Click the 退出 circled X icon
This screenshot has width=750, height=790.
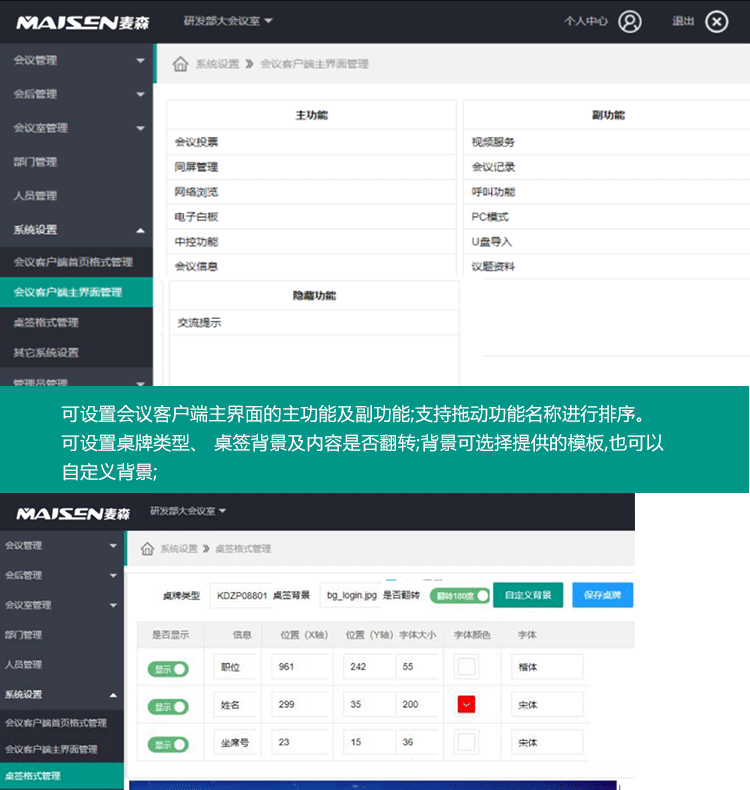[716, 21]
